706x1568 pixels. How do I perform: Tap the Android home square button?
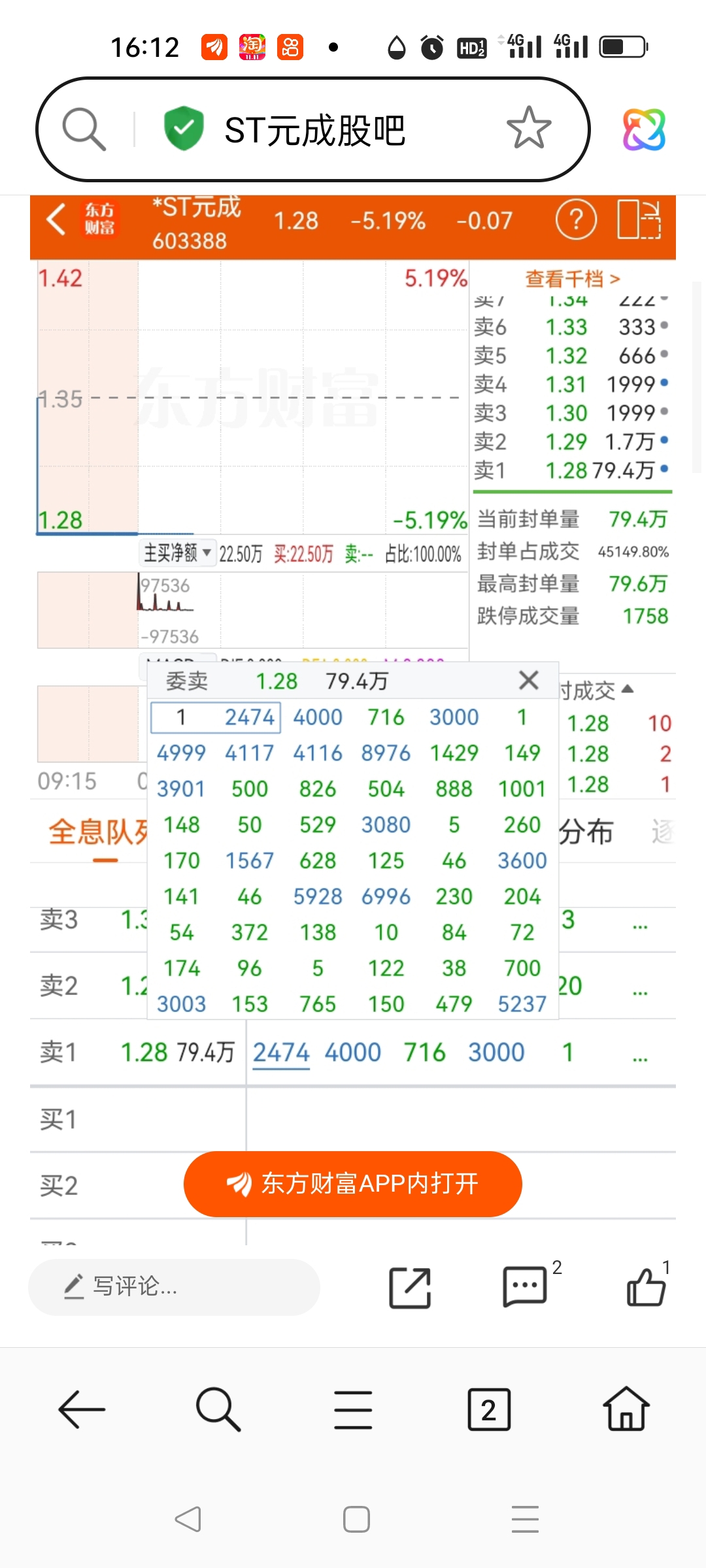(x=356, y=1519)
